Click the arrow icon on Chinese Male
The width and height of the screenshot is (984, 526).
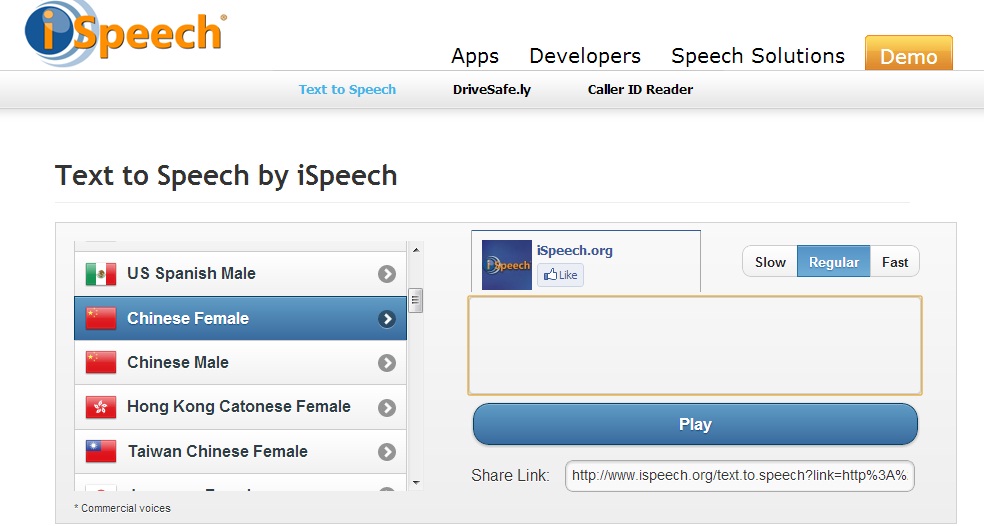(x=387, y=363)
